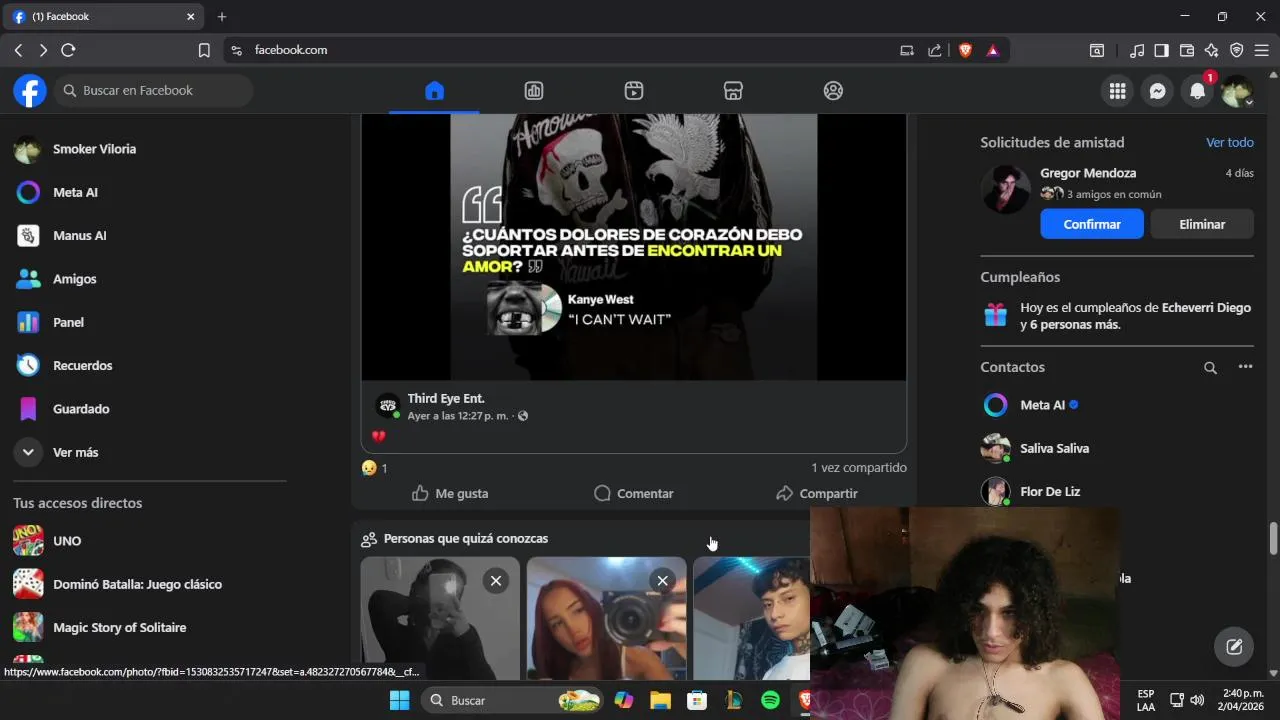1280x720 pixels.
Task: Open the browser hamburger menu
Action: click(x=1262, y=50)
